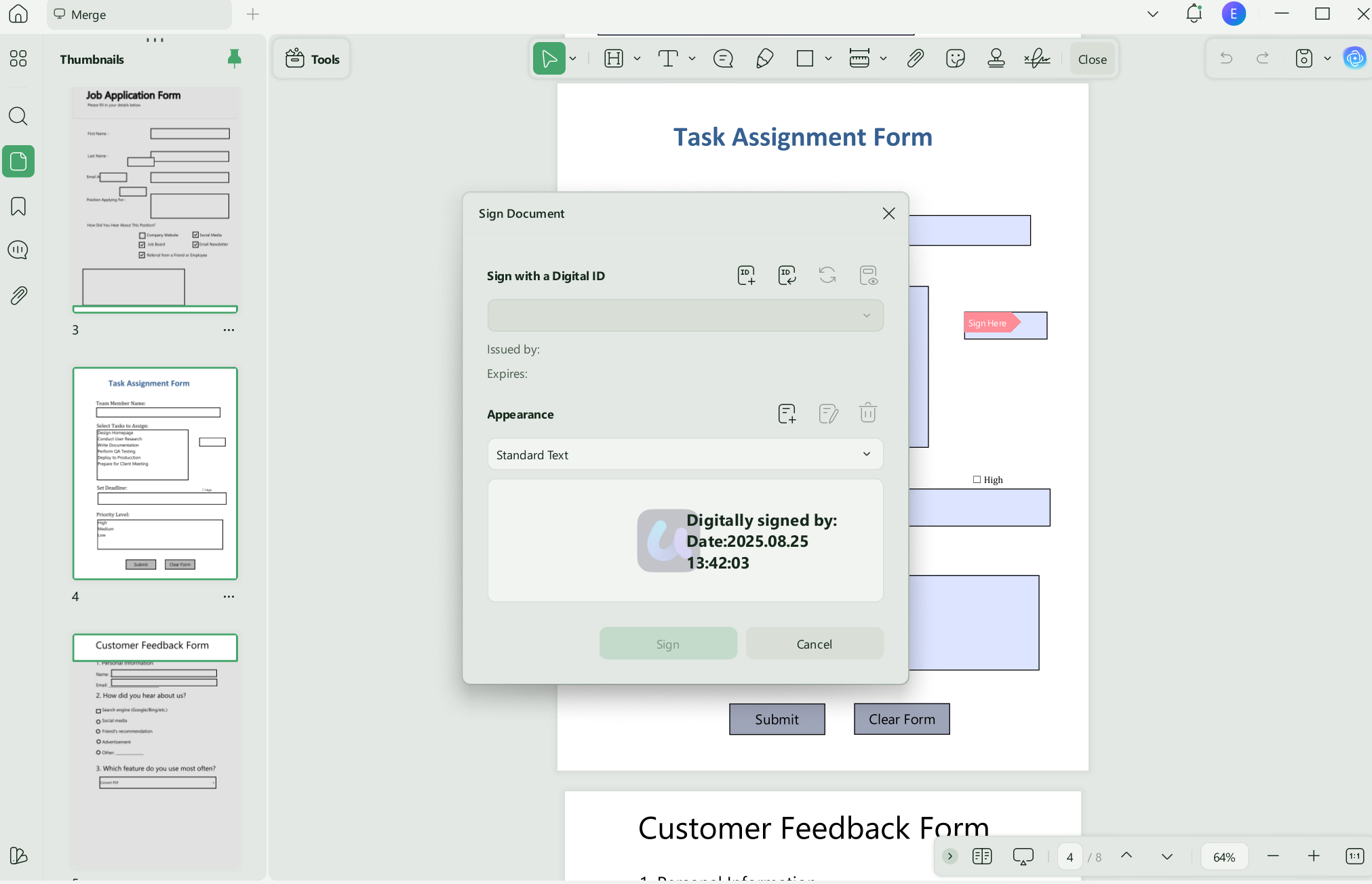The height and width of the screenshot is (884, 1372).
Task: Open page 4 thumbnail options menu
Action: (x=229, y=597)
